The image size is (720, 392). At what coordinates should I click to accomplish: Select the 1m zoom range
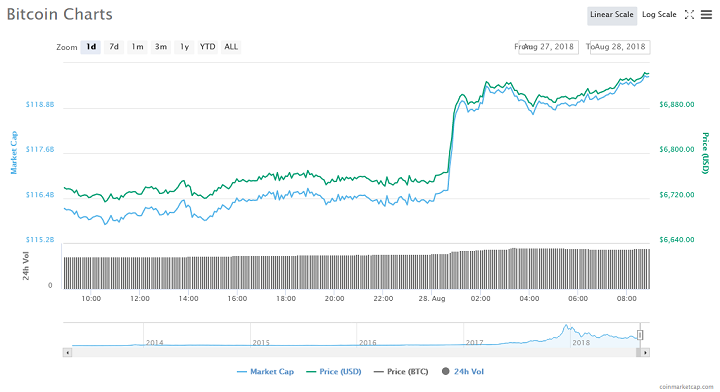137,47
